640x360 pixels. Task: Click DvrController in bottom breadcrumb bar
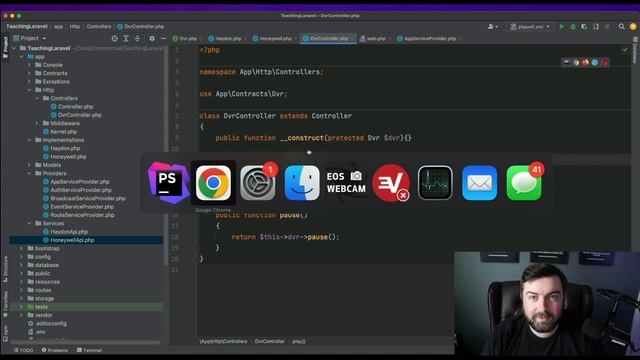pos(269,341)
